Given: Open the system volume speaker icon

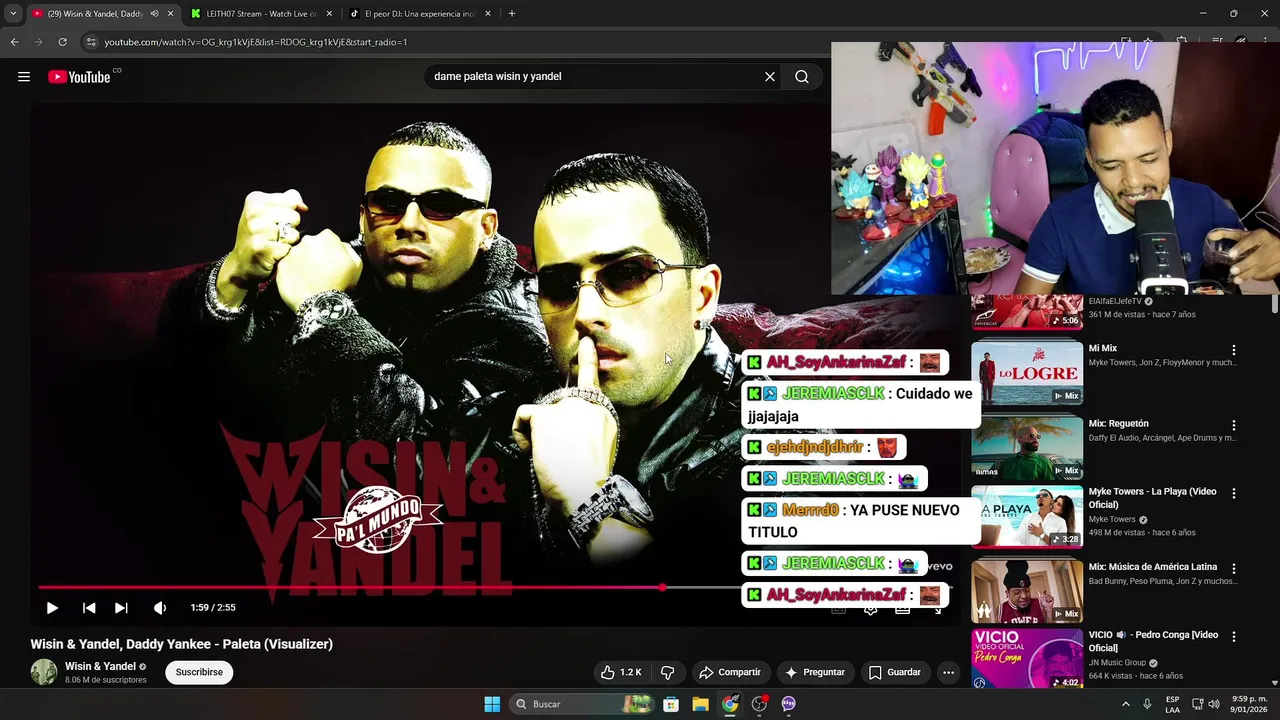Looking at the screenshot, I should pyautogui.click(x=1213, y=704).
